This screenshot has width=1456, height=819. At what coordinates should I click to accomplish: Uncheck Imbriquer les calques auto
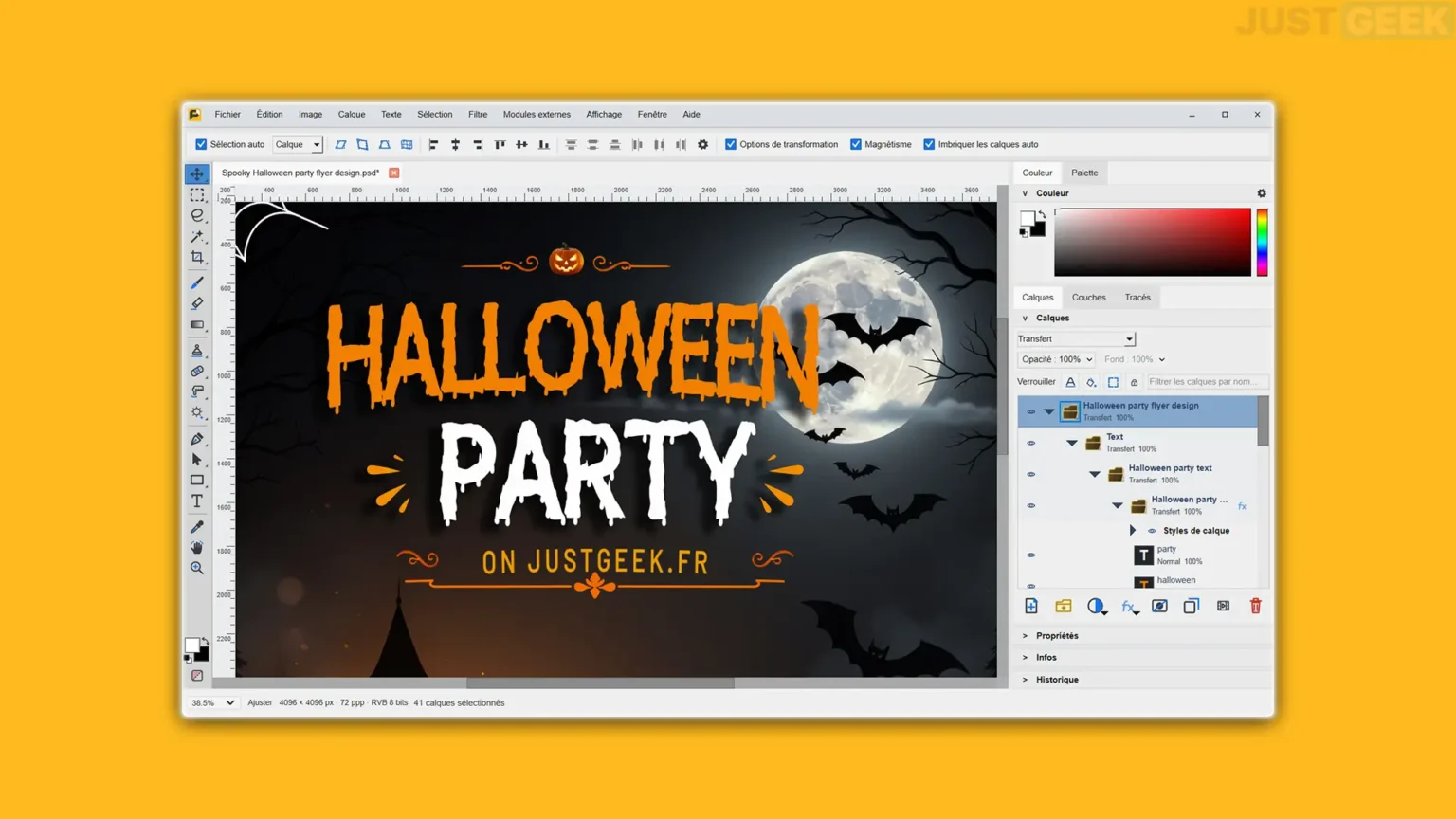(x=929, y=144)
